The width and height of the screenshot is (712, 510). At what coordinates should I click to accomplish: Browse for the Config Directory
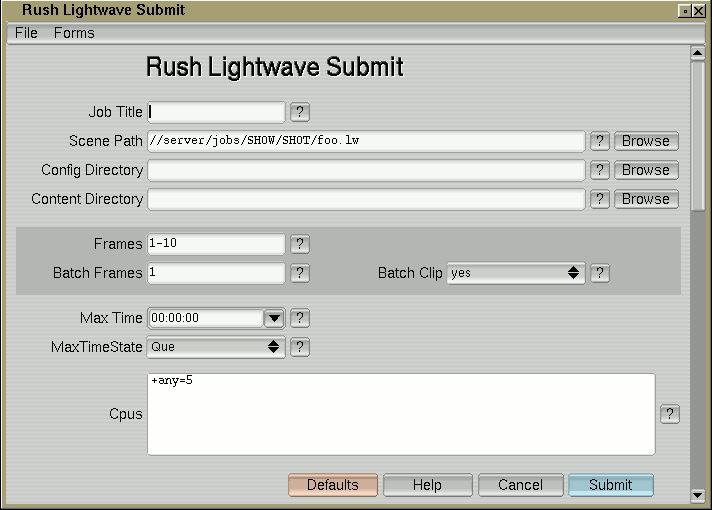click(x=646, y=170)
